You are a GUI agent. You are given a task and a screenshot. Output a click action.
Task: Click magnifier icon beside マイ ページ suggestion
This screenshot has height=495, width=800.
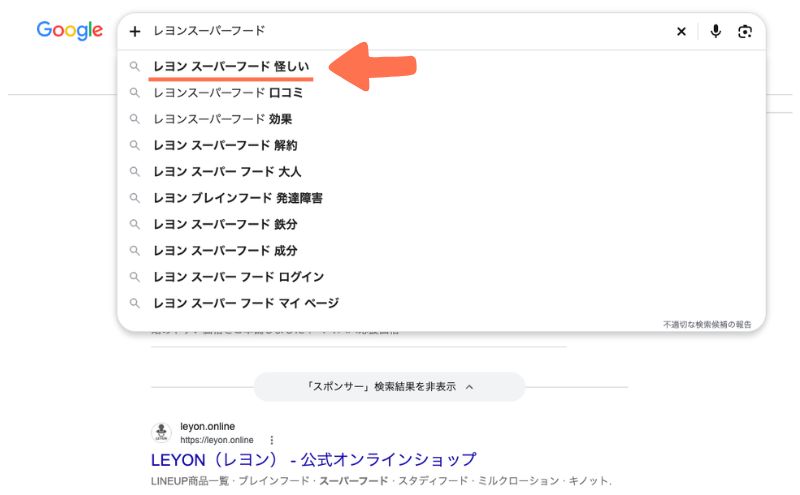pyautogui.click(x=134, y=303)
